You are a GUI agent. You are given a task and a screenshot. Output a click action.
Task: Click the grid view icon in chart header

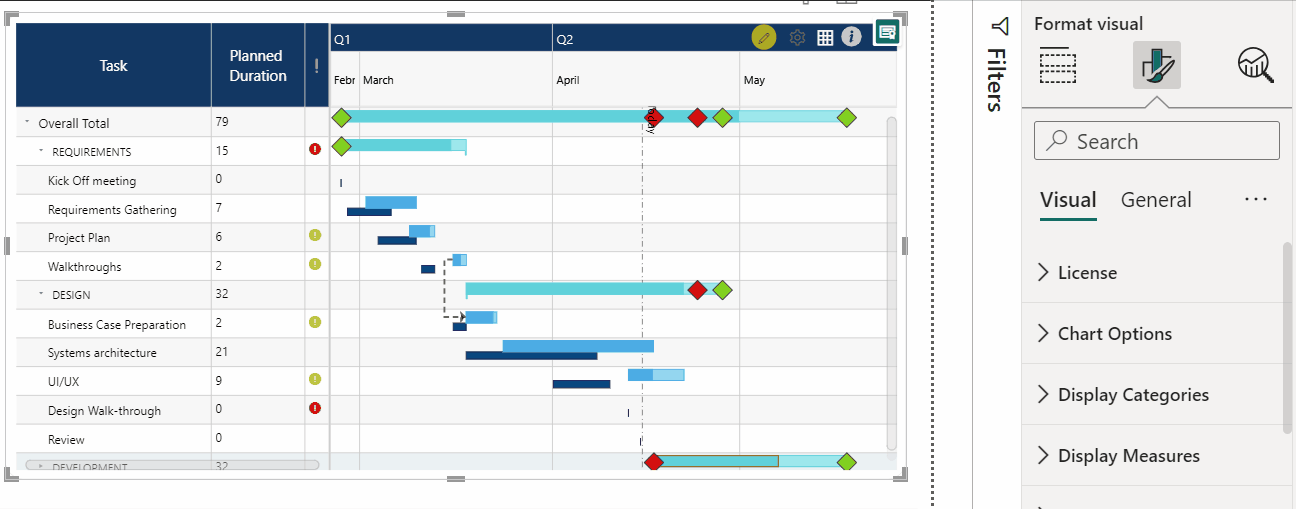[x=825, y=37]
